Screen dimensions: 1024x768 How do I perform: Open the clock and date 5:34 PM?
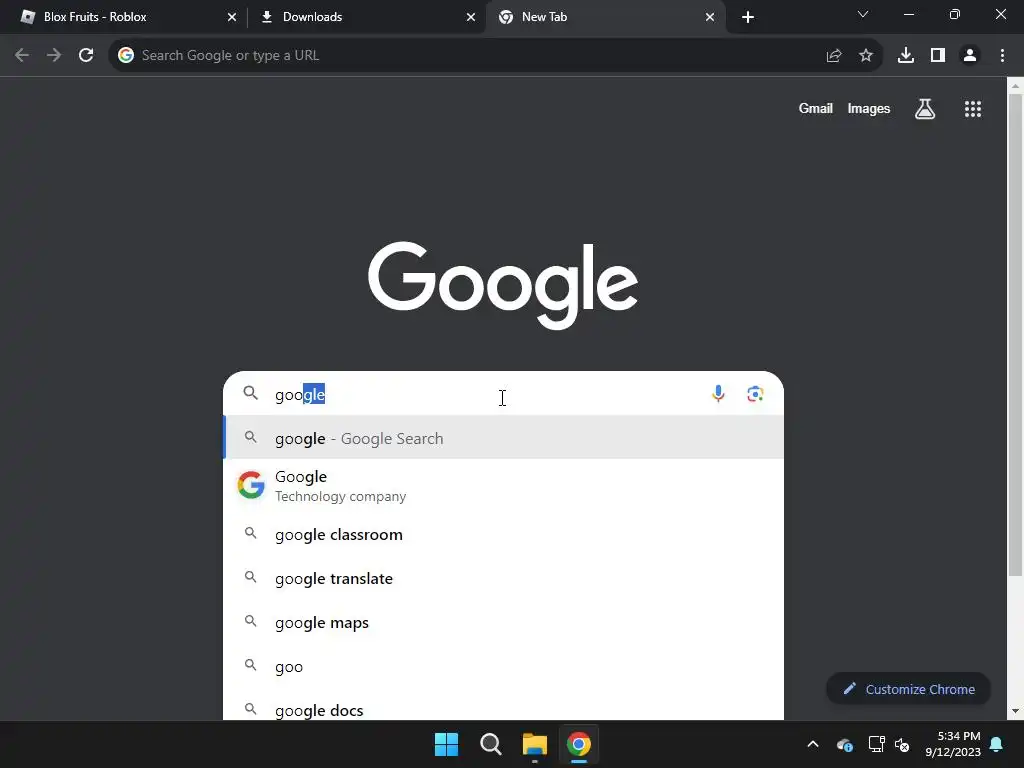(x=953, y=744)
